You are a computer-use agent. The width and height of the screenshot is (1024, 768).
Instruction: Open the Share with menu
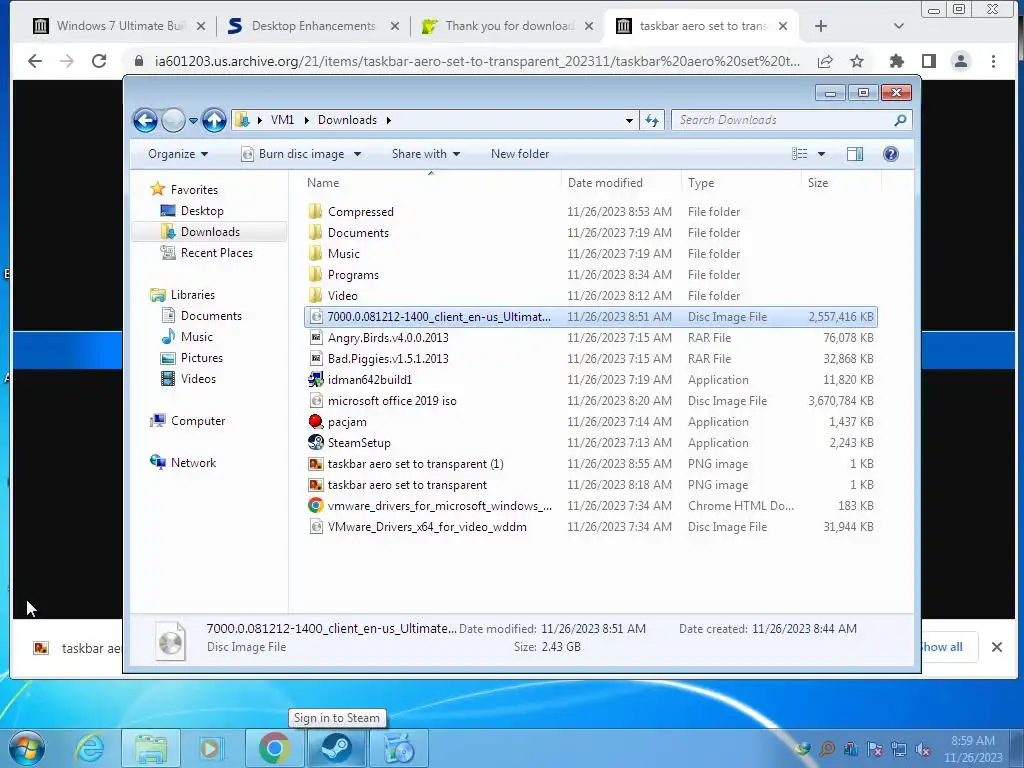[426, 154]
